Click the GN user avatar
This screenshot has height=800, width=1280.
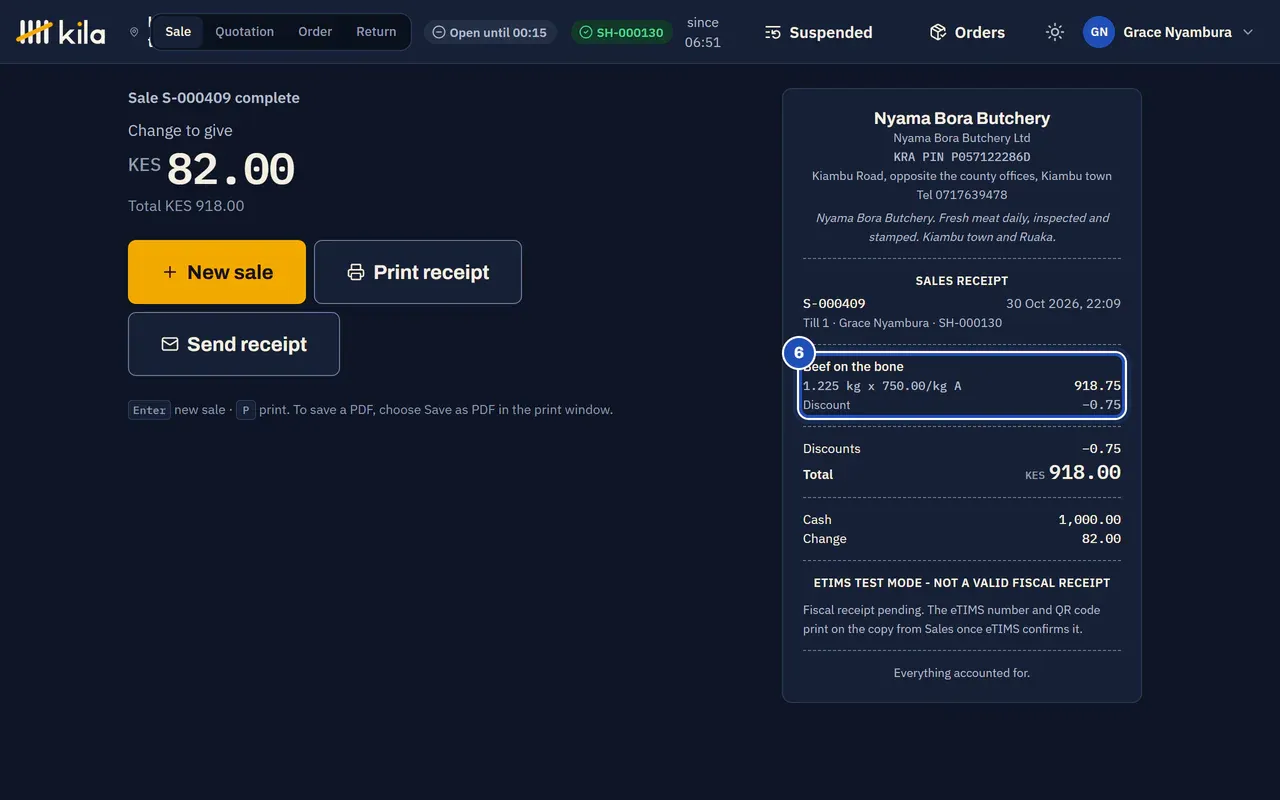tap(1099, 32)
